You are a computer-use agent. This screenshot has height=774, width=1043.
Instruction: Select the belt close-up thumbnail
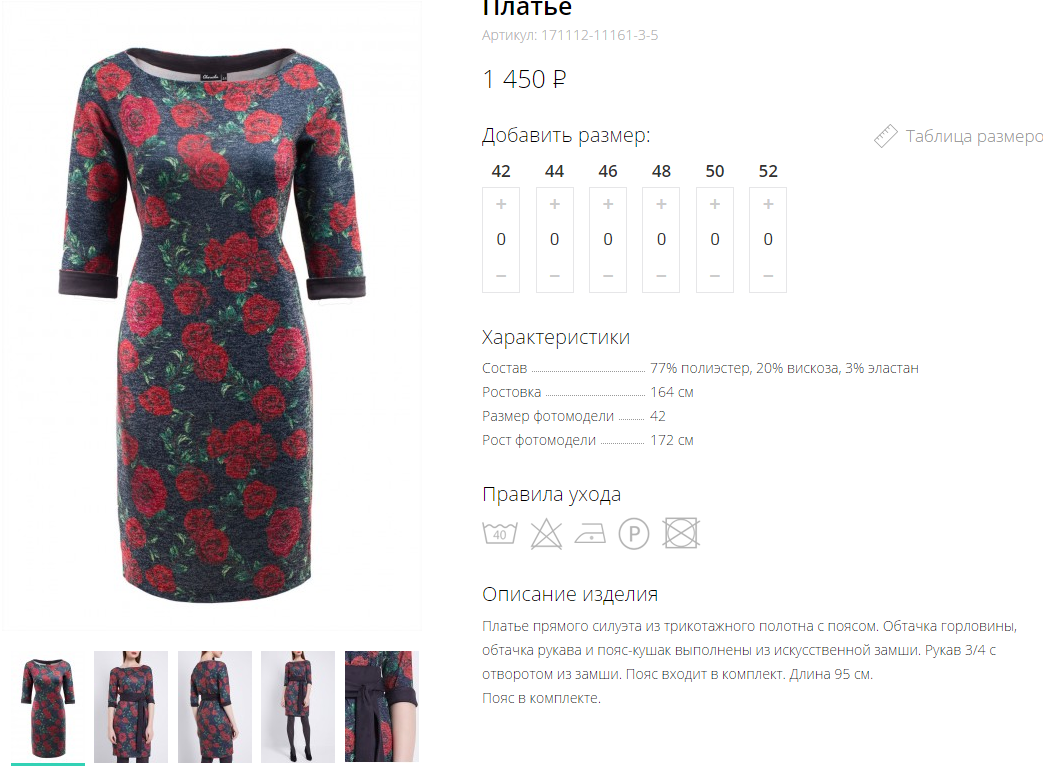(x=382, y=707)
